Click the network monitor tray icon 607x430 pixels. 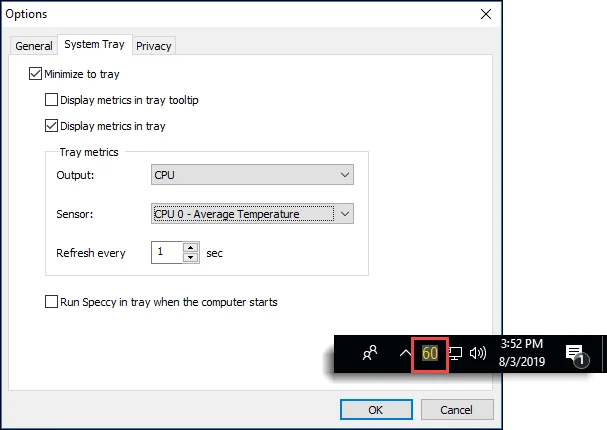click(455, 353)
